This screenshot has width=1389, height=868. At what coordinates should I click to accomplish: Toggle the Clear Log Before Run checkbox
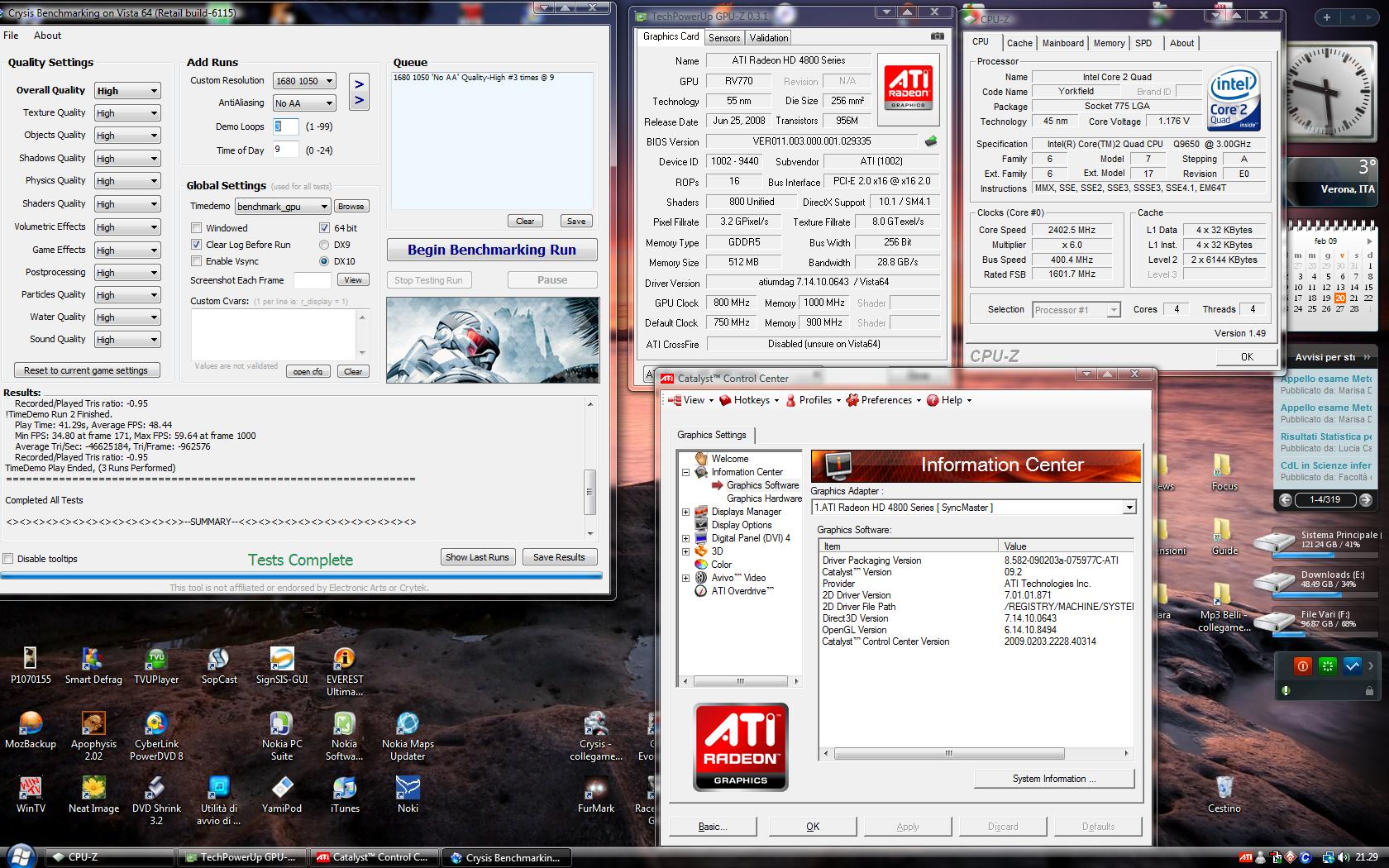tap(197, 245)
